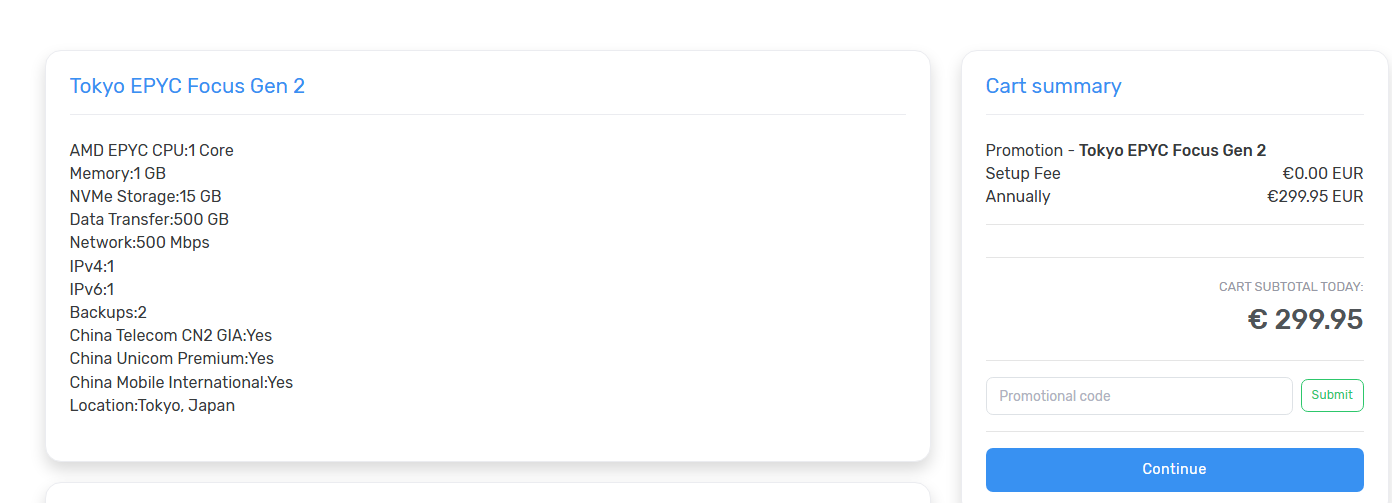This screenshot has height=503, width=1392.
Task: Select the IPv4:1 line
Action: [x=92, y=266]
